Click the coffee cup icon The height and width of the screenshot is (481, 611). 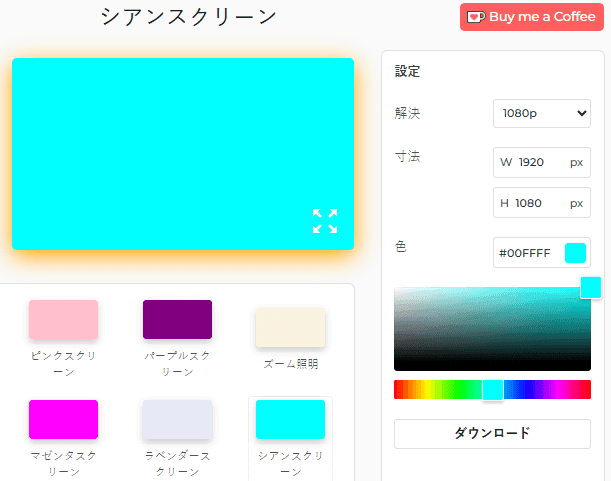476,17
